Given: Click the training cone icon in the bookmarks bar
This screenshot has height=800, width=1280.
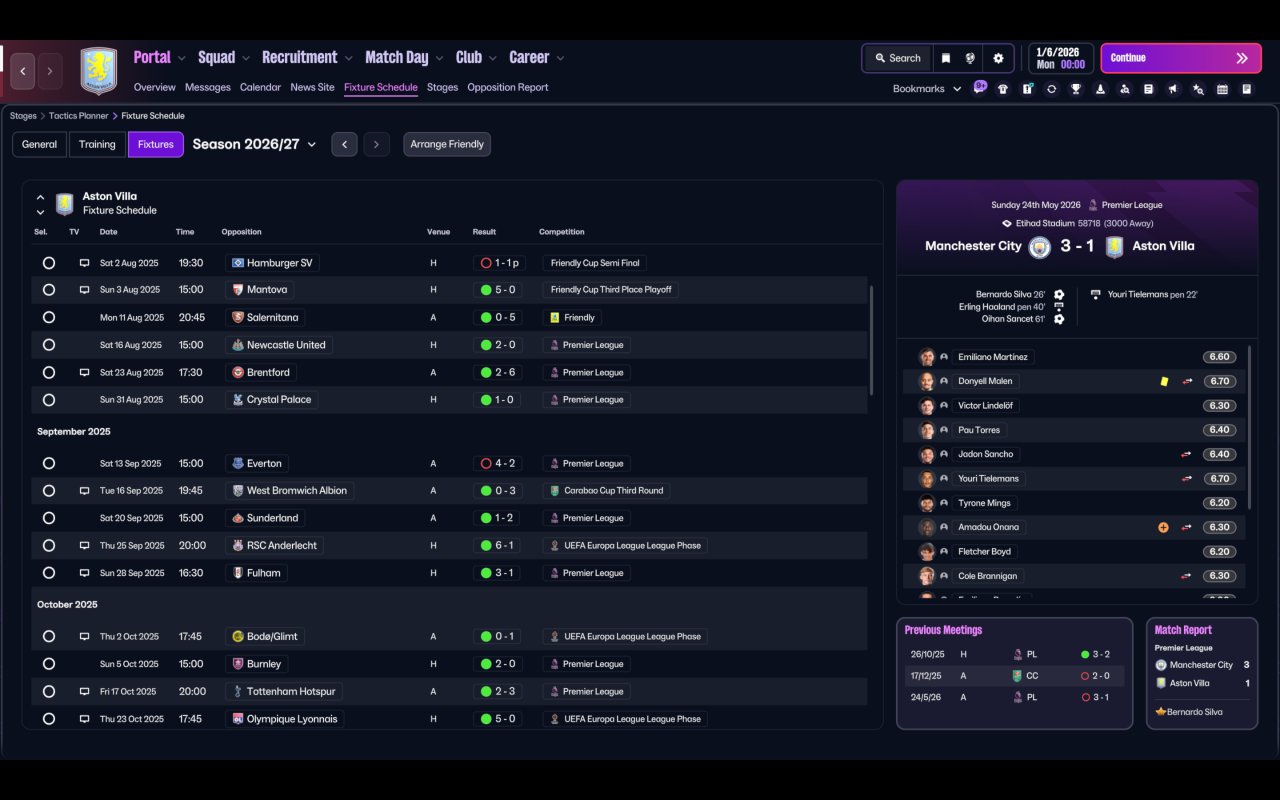Looking at the screenshot, I should (1100, 89).
